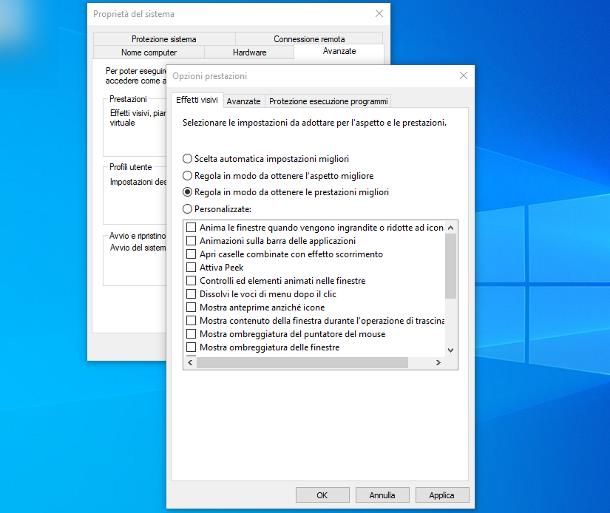Click the Annulla button

pos(382,495)
